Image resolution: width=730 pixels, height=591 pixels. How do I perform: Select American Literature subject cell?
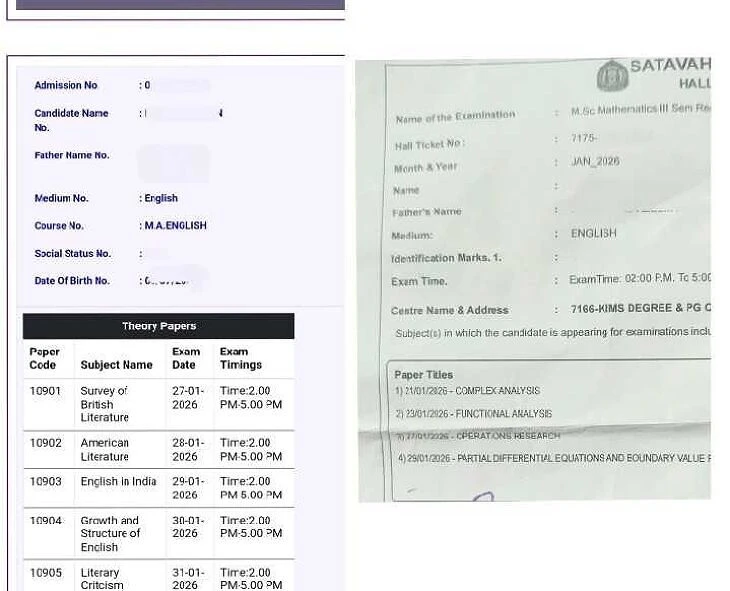click(105, 449)
